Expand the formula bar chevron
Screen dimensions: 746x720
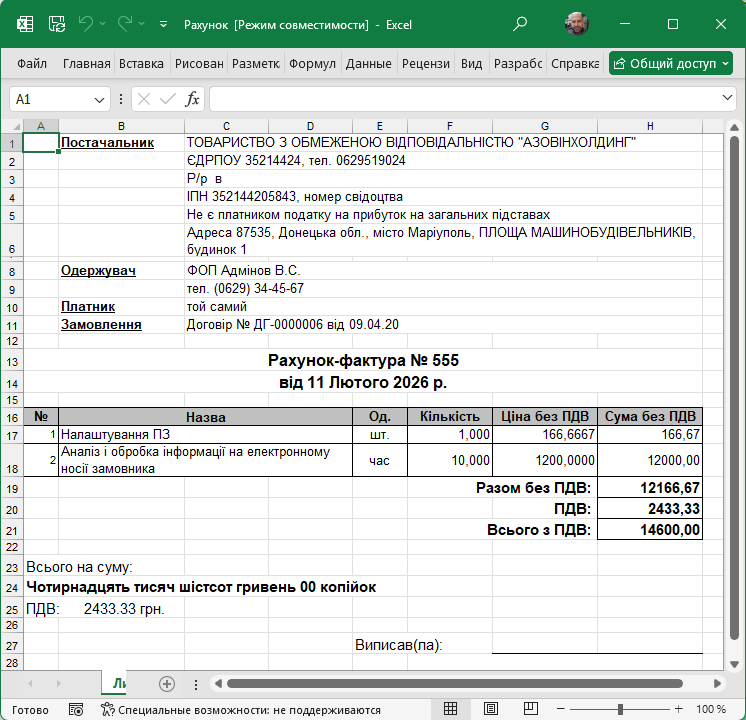pos(728,98)
